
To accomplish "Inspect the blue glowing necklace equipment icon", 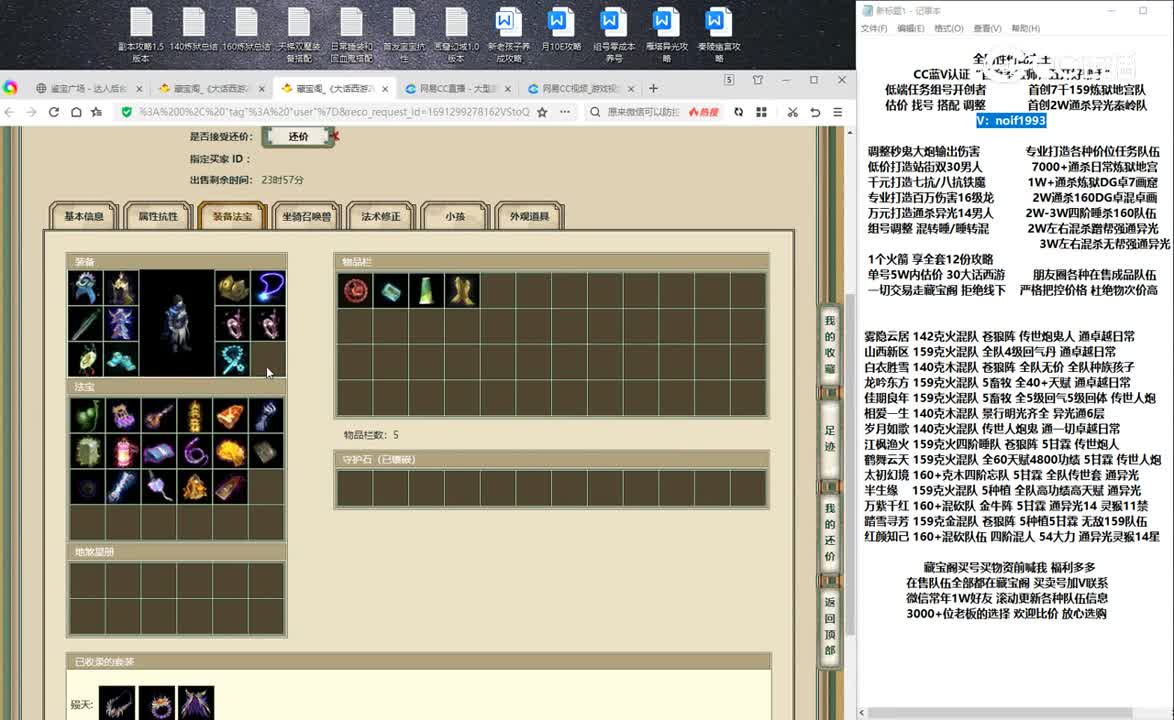I will coord(269,287).
